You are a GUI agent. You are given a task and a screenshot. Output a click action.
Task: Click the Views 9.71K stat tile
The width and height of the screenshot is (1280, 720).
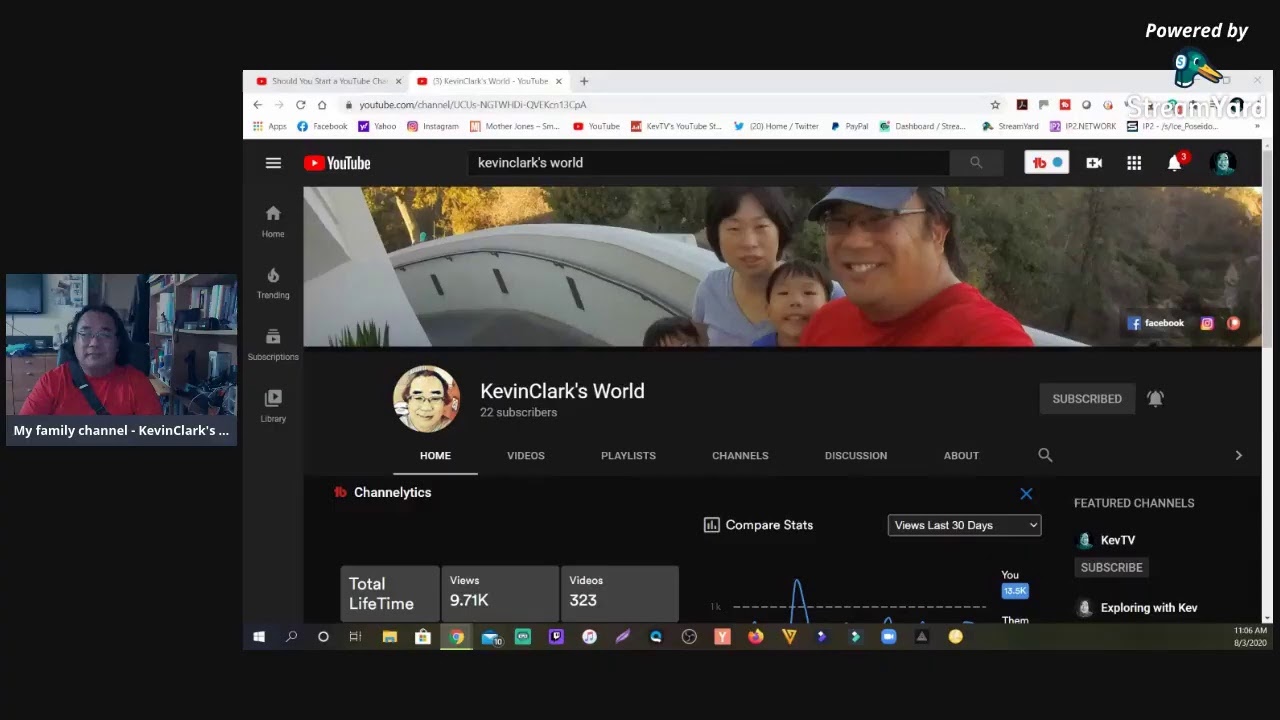(x=500, y=593)
